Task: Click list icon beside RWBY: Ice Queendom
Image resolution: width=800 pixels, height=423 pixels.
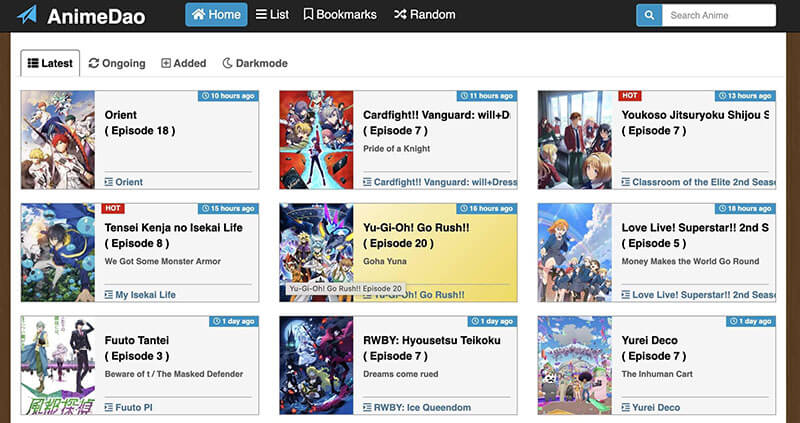Action: [367, 408]
